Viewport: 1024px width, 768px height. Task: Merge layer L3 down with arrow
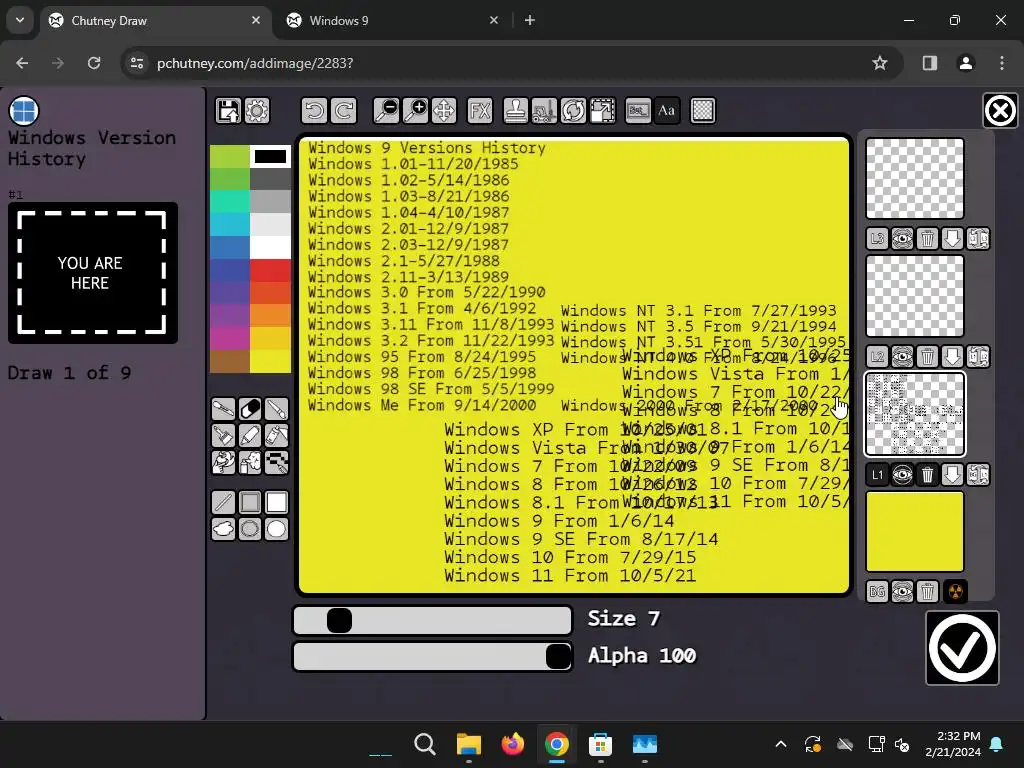tap(953, 239)
